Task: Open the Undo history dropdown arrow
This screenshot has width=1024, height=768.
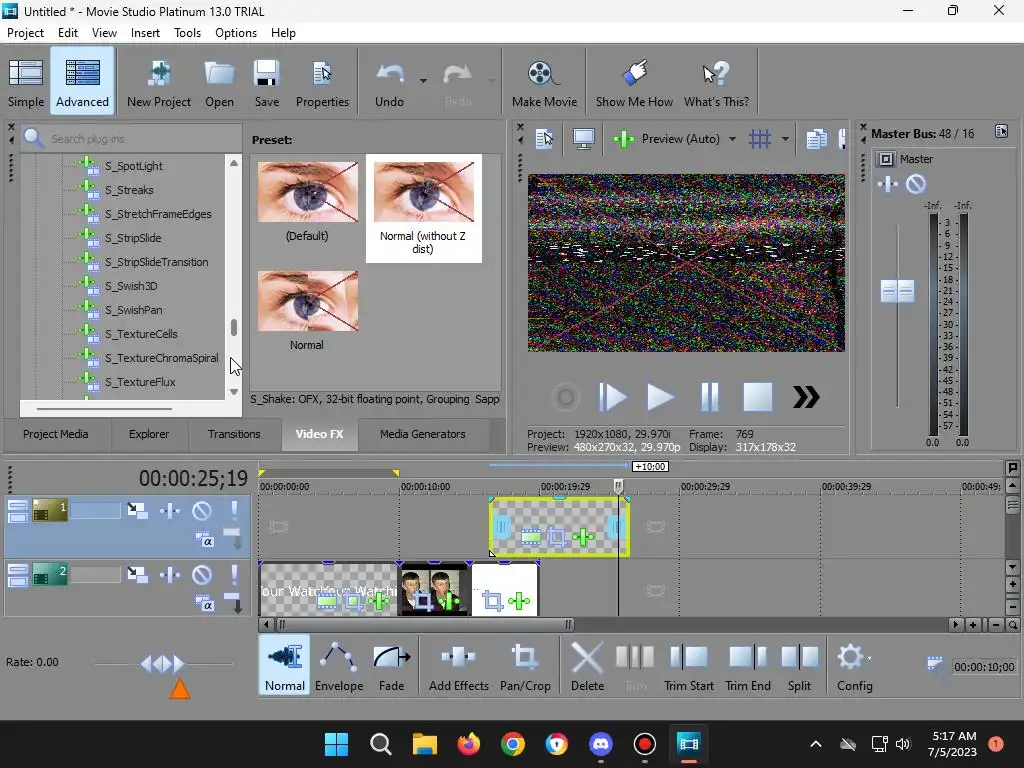Action: tap(423, 81)
